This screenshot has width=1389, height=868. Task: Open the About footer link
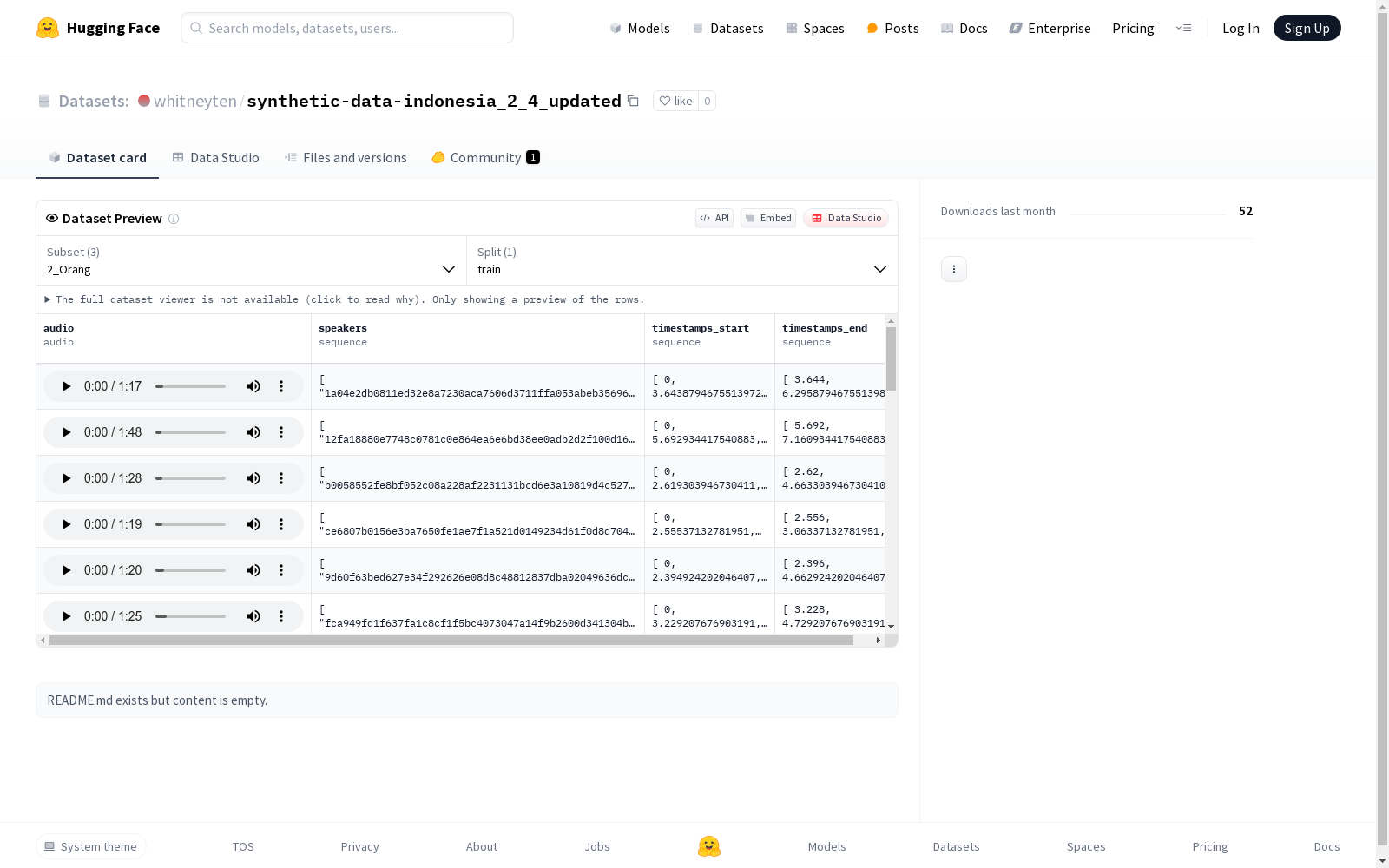pyautogui.click(x=482, y=846)
